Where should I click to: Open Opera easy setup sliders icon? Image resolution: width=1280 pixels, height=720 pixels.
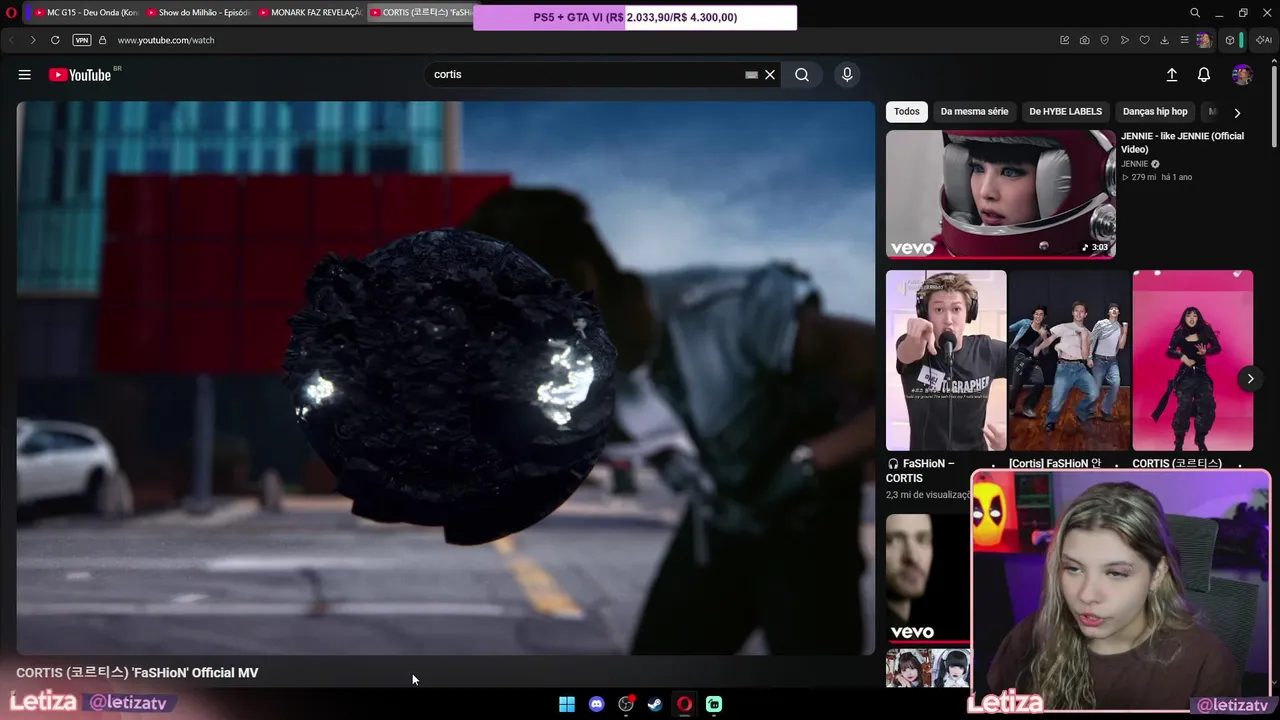point(1184,40)
